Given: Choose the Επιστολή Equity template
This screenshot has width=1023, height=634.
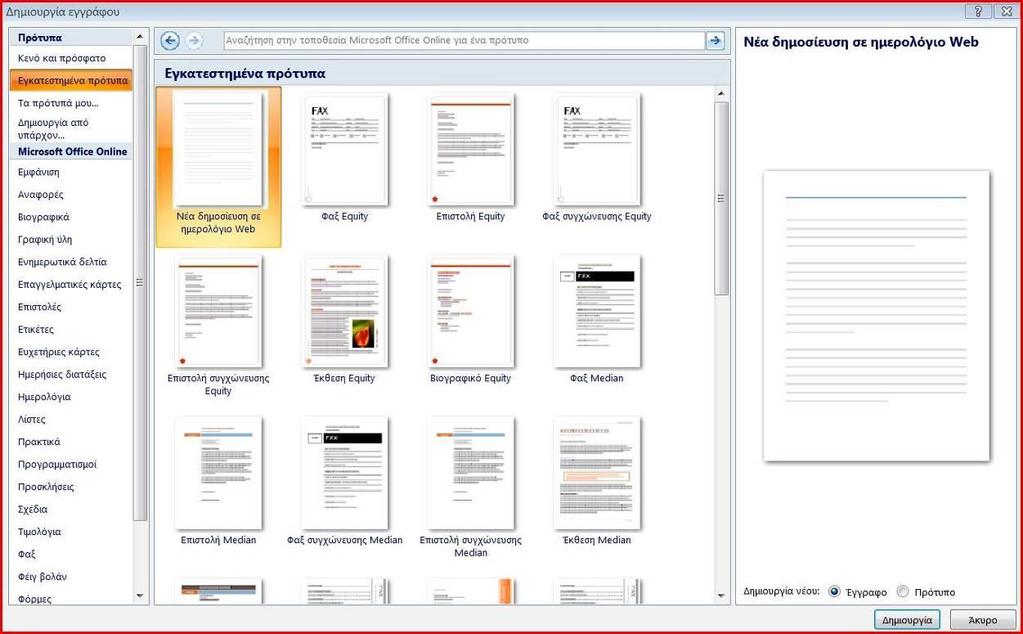Looking at the screenshot, I should pos(470,157).
